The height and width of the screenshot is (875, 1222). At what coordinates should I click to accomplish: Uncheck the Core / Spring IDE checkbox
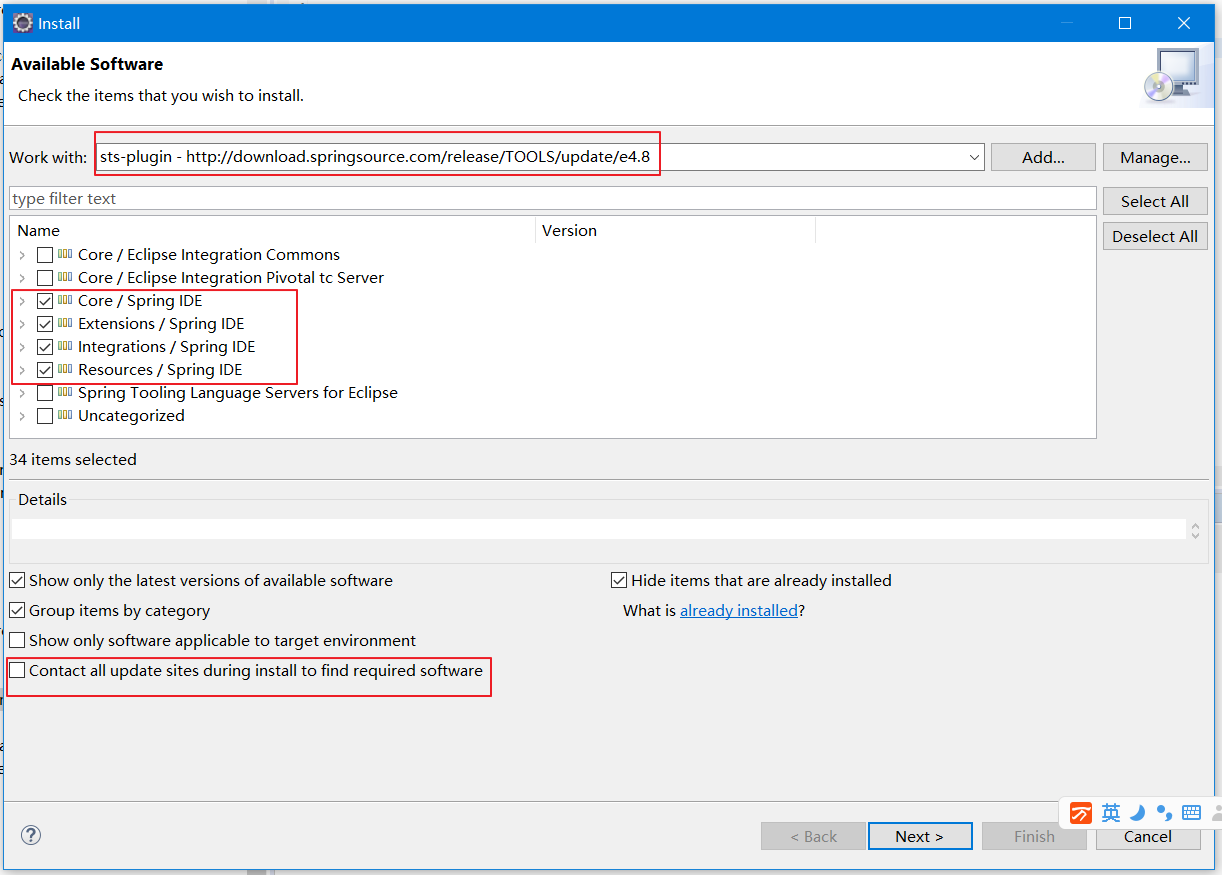45,301
